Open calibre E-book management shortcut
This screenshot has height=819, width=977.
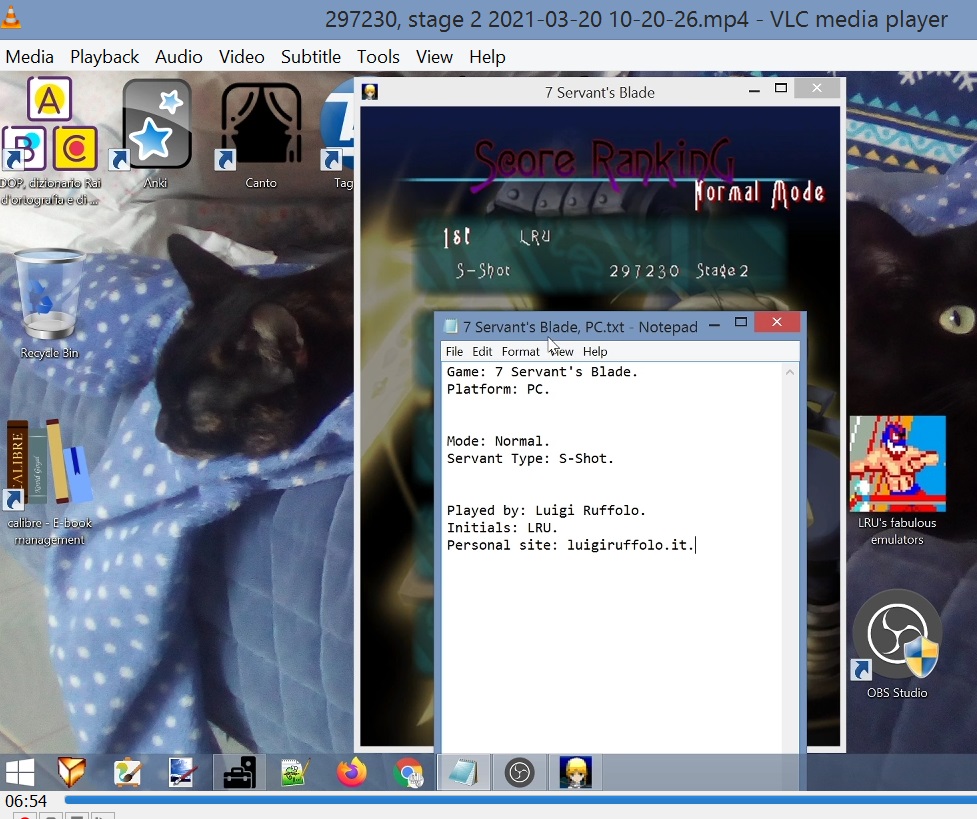tap(49, 463)
